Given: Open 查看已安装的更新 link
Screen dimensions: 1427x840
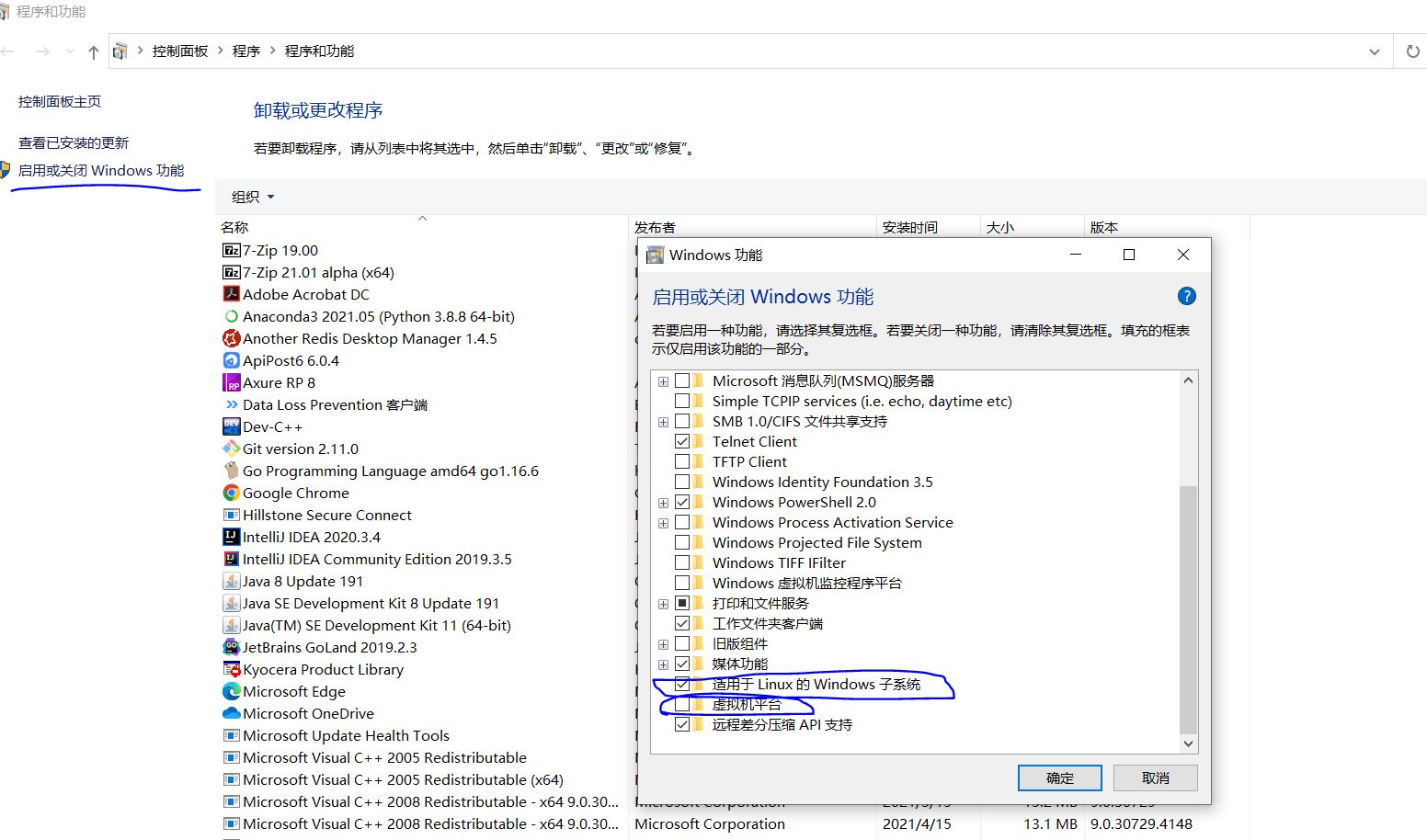Looking at the screenshot, I should (74, 142).
